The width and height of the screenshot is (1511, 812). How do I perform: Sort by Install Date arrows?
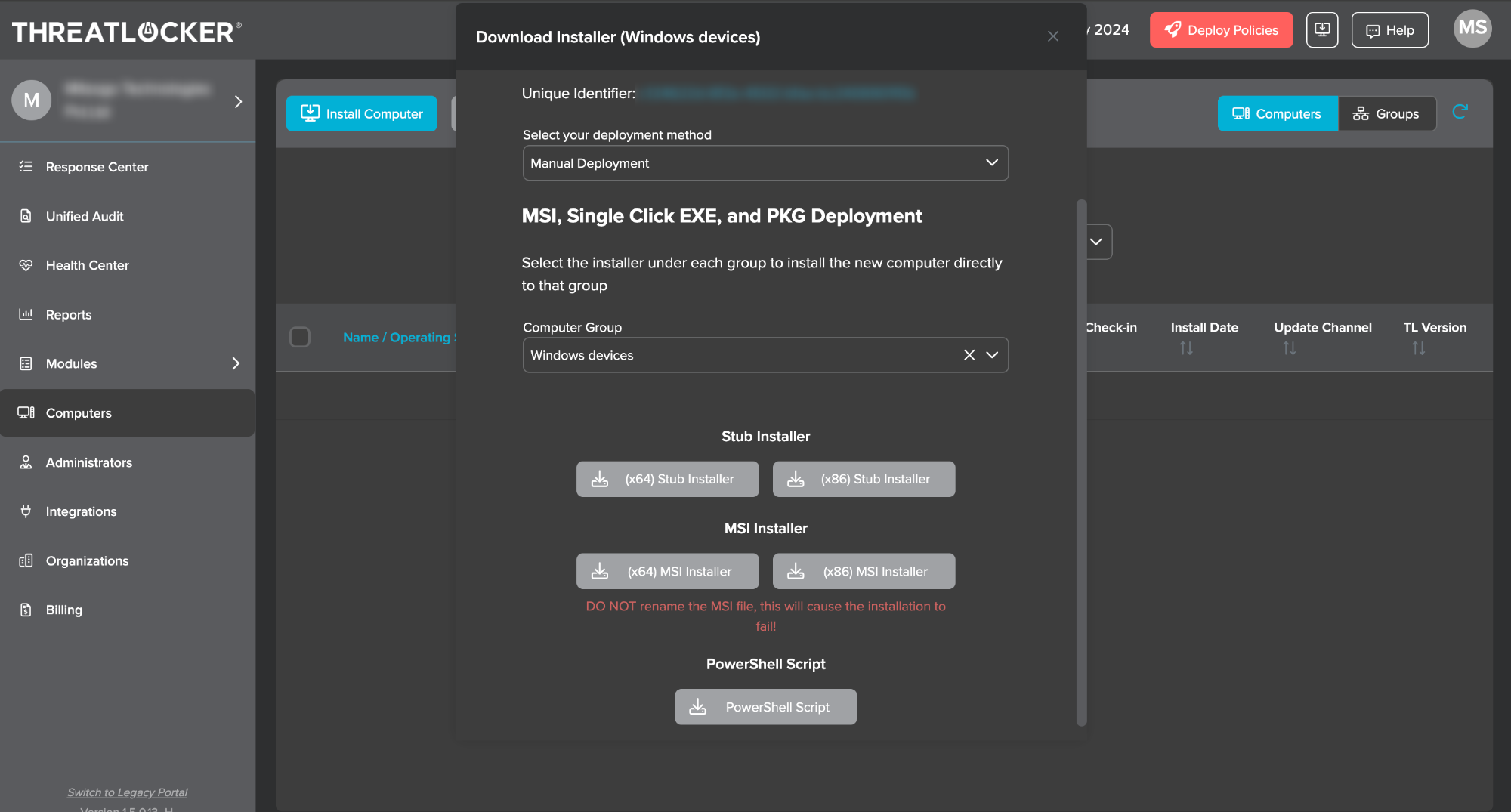point(1186,348)
